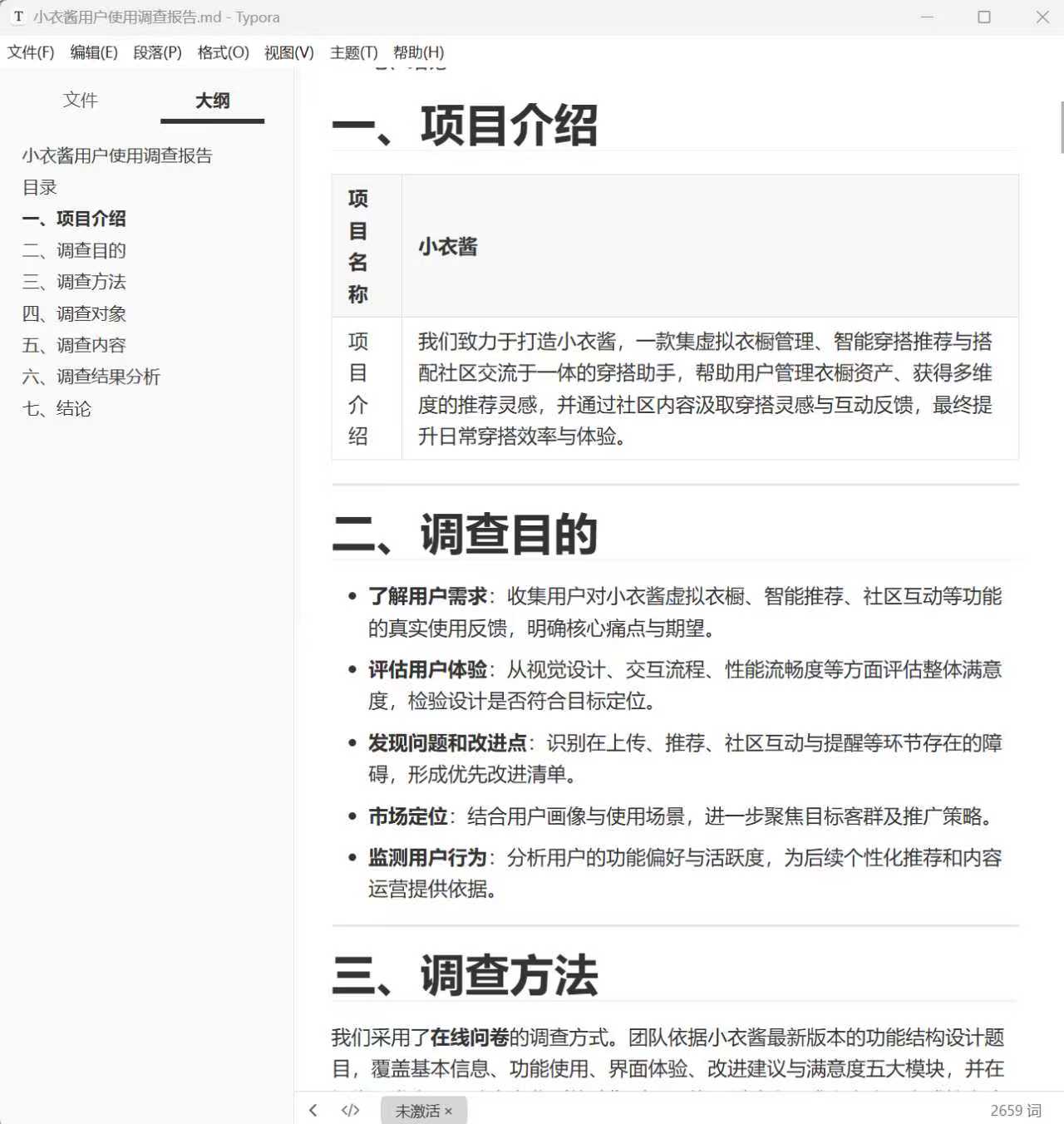Viewport: 1064px width, 1124px height.
Task: Select outline entry 三、调查方法
Action: click(x=74, y=282)
